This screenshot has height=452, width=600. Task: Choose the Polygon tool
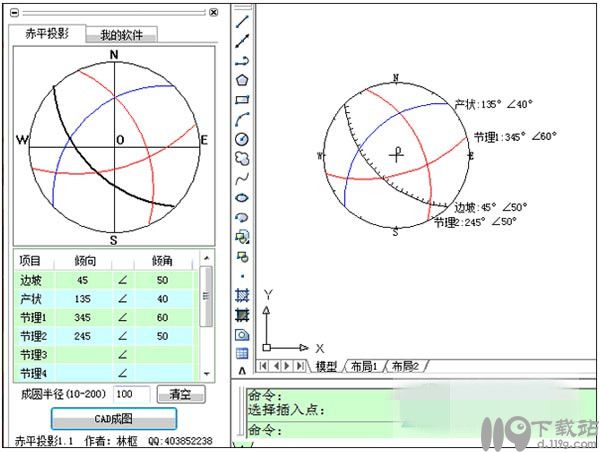[x=241, y=80]
